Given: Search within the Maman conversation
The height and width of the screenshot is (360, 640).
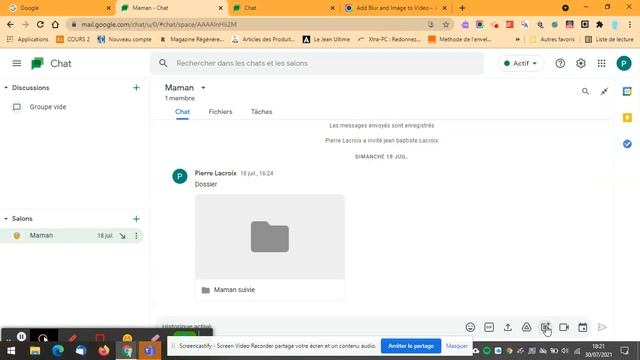Looking at the screenshot, I should [585, 91].
